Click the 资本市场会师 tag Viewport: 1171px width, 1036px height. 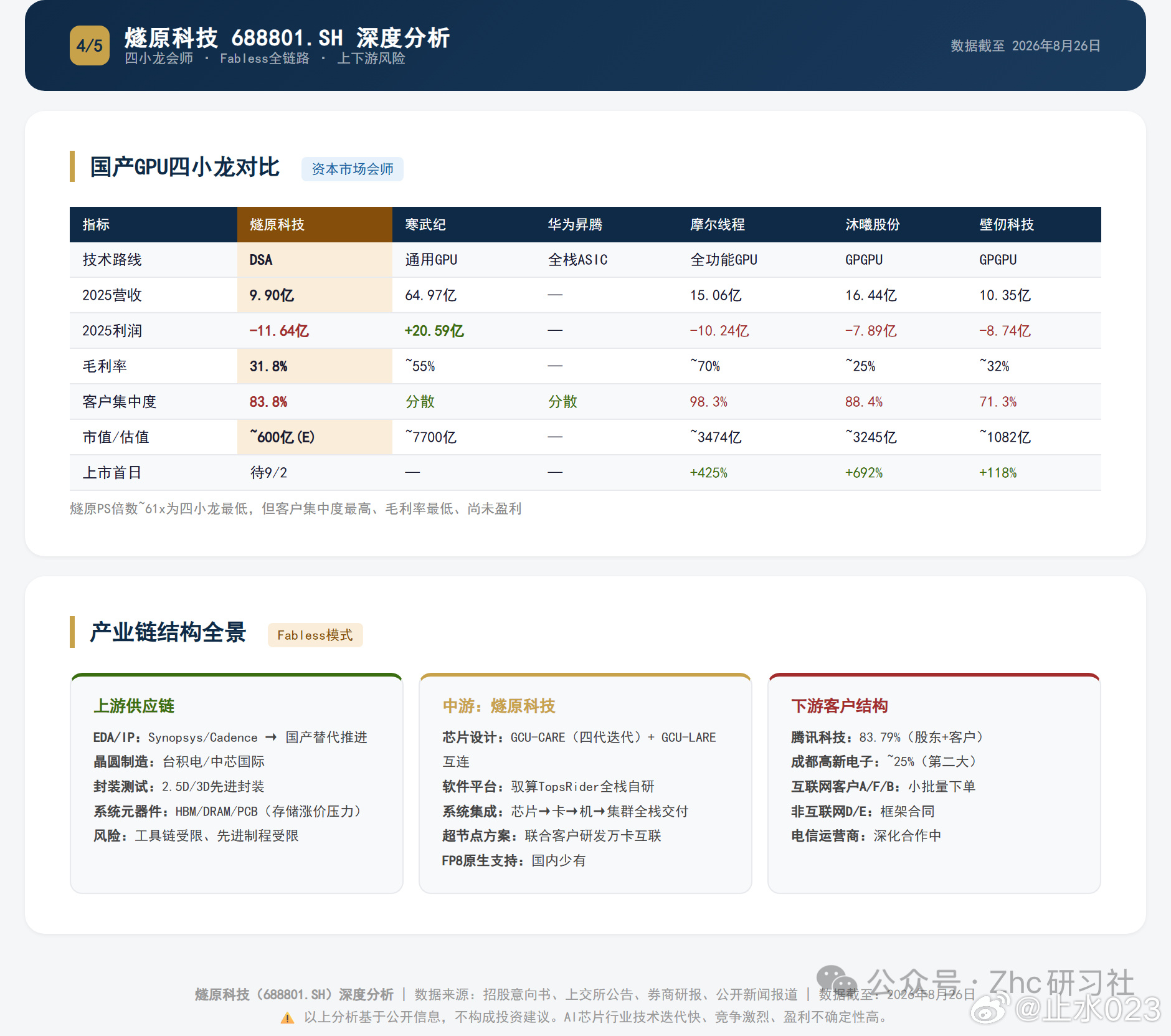(353, 169)
